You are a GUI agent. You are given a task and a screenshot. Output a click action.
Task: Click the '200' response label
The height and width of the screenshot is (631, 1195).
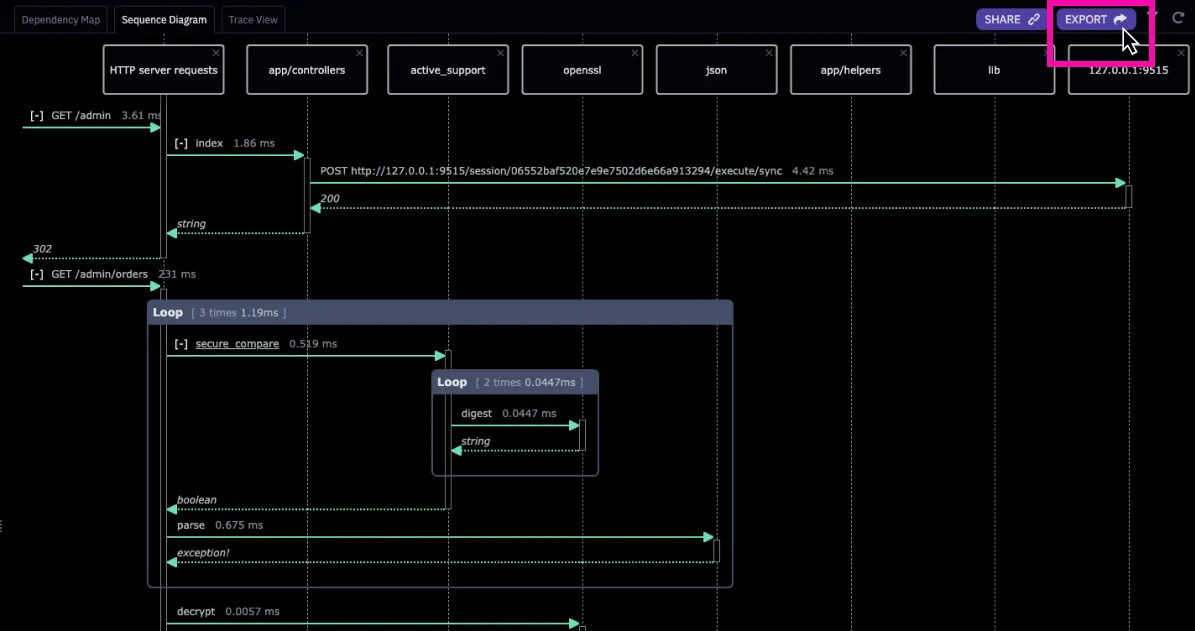(330, 199)
